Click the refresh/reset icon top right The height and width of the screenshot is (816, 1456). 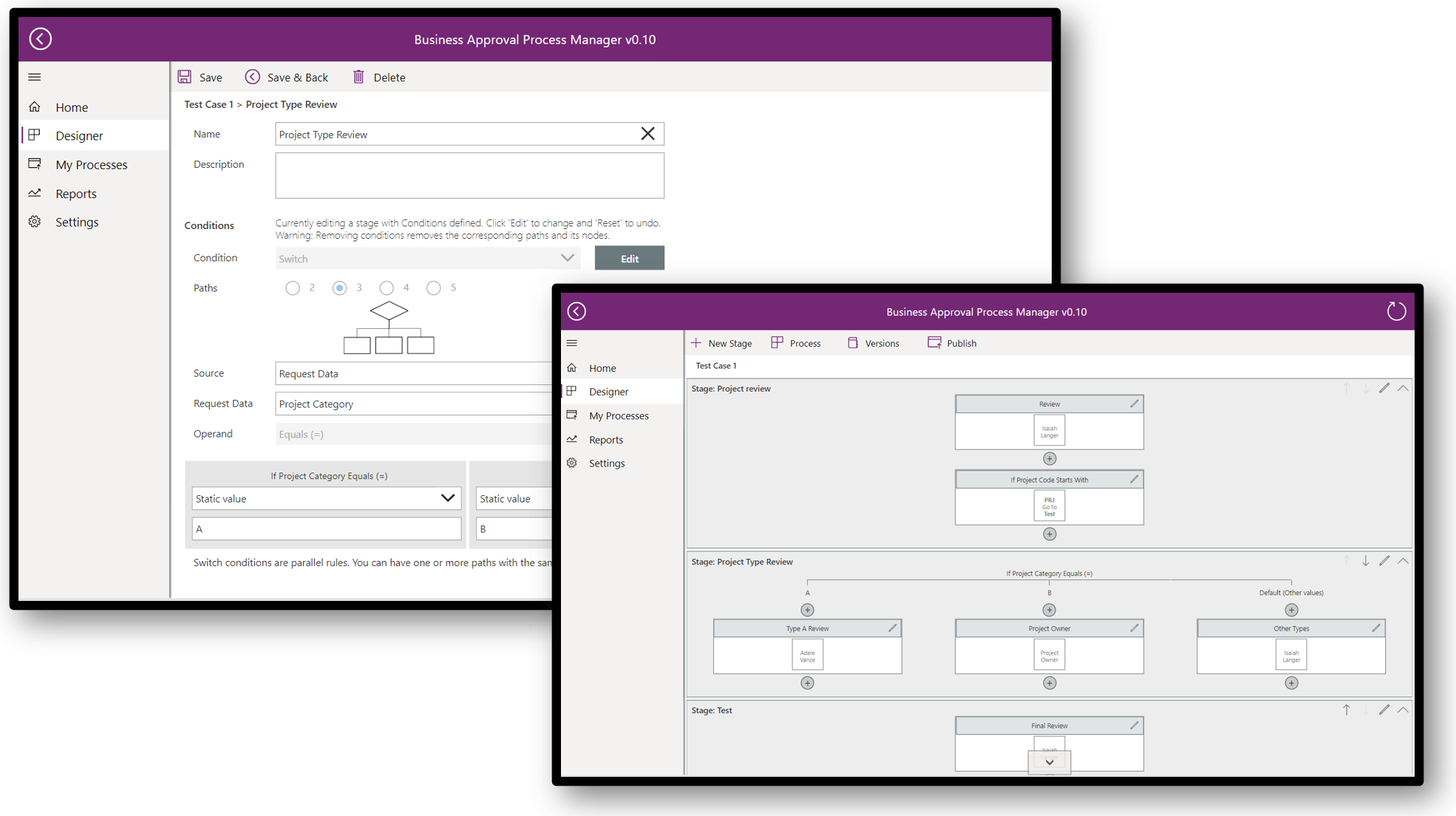coord(1396,311)
